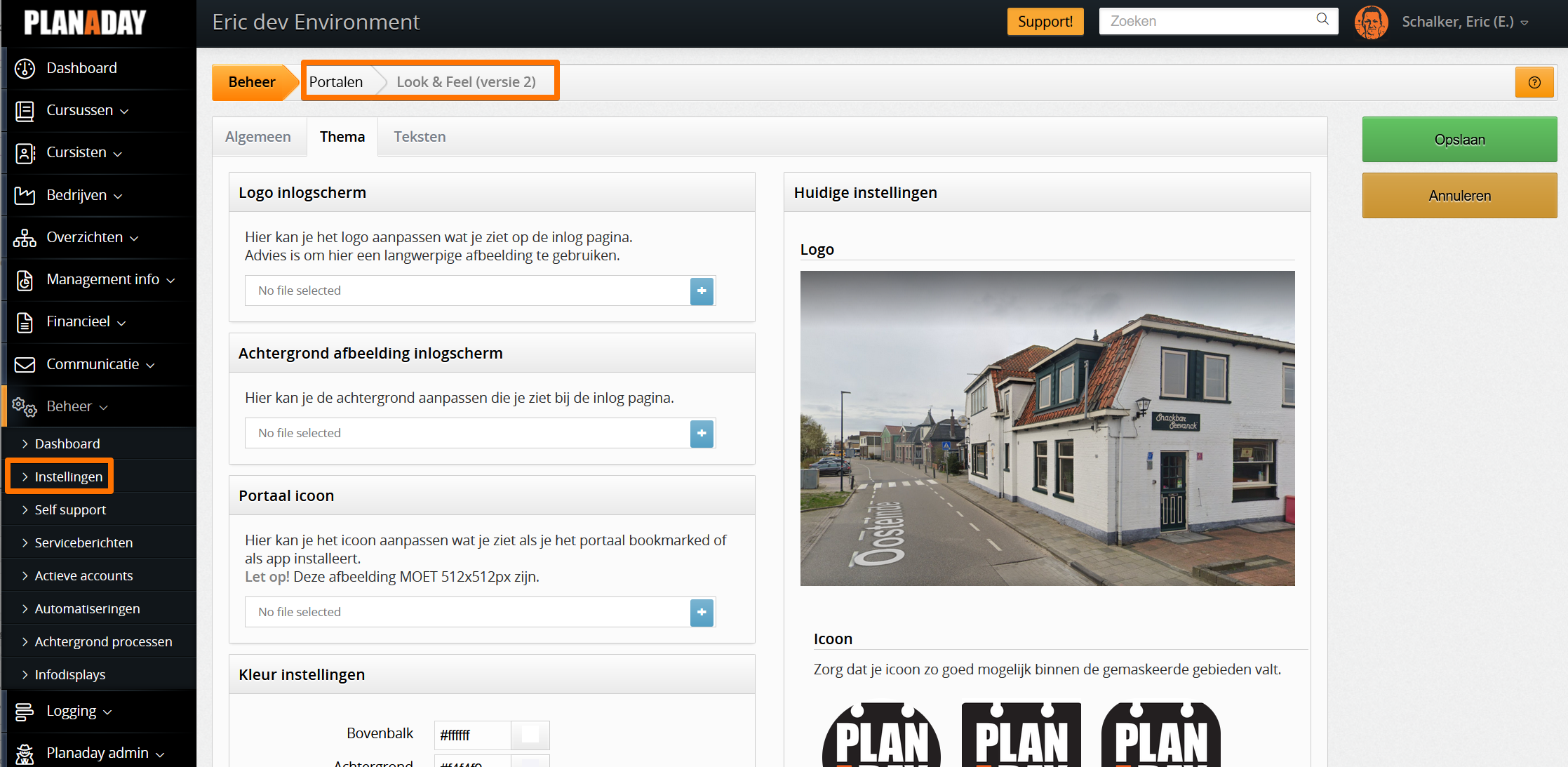Expand the Bedrijven menu

pos(118,196)
